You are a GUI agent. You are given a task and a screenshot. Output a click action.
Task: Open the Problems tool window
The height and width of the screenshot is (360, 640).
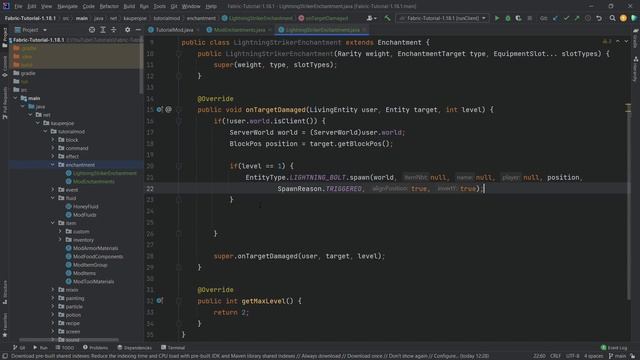pos(96,348)
